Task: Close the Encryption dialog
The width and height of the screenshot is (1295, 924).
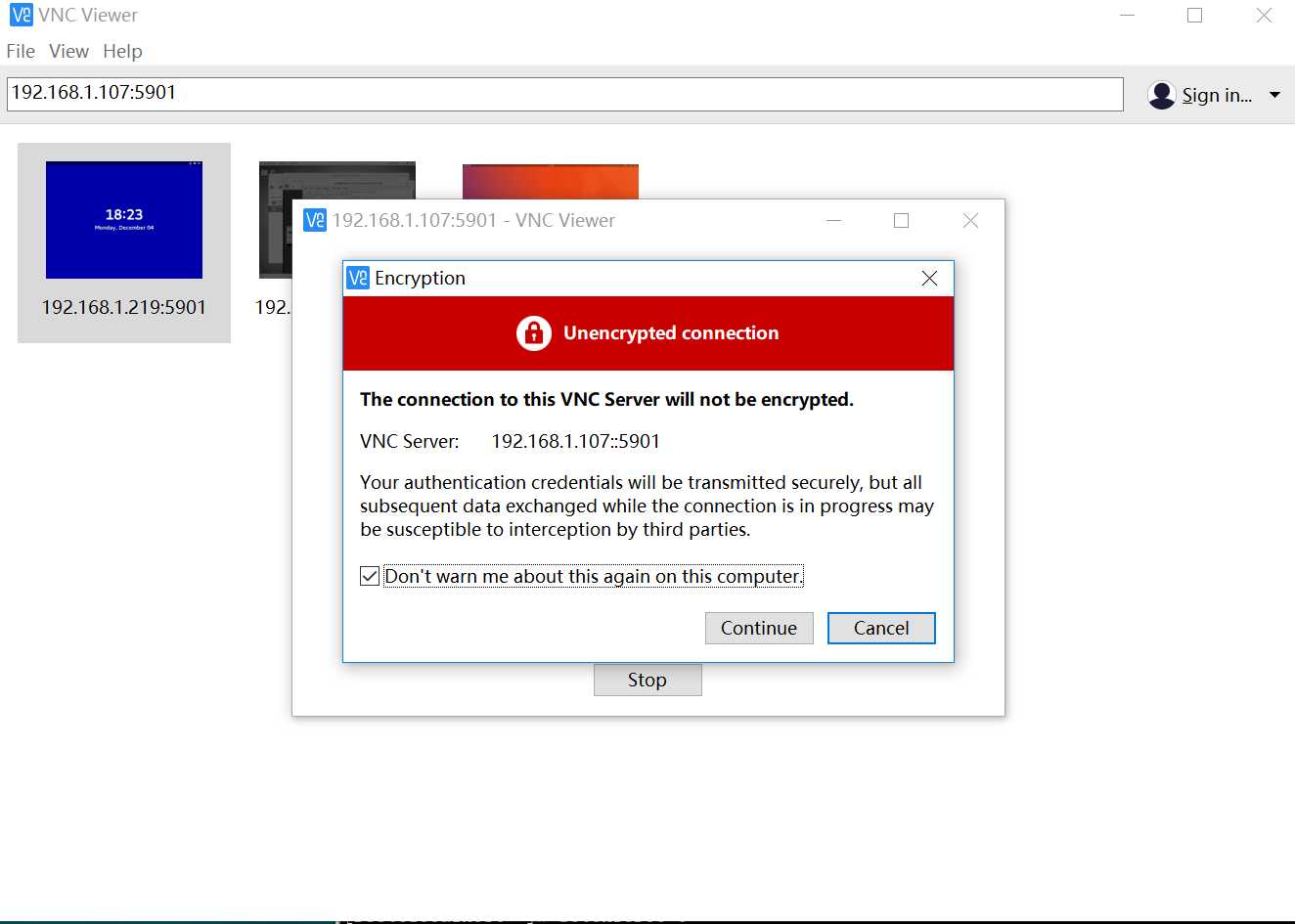Action: (929, 279)
